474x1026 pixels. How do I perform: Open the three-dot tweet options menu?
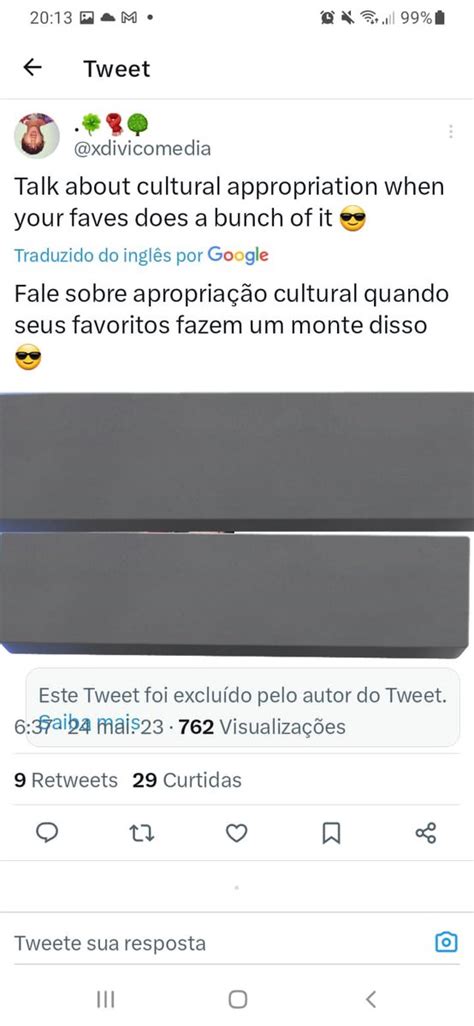click(x=450, y=132)
